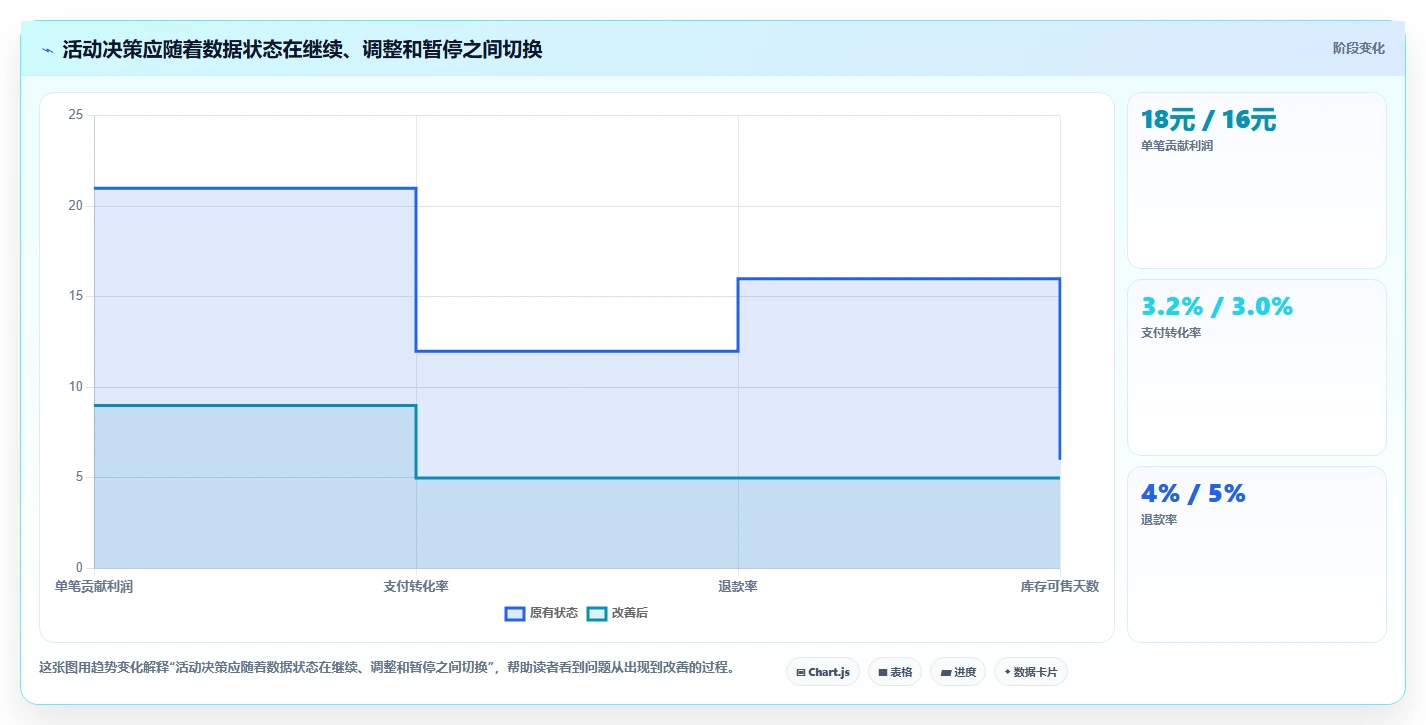Click the y-axis value 25
The height and width of the screenshot is (725, 1426).
75,115
